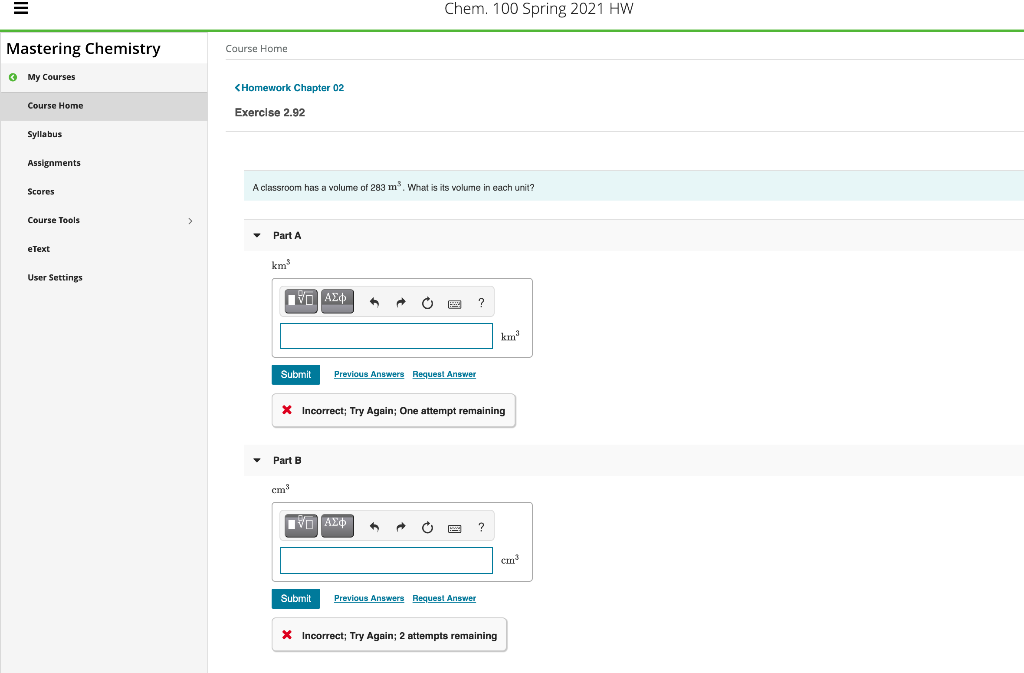This screenshot has height=673, width=1024.
Task: Open Part A Greek symbols button
Action: 337,301
